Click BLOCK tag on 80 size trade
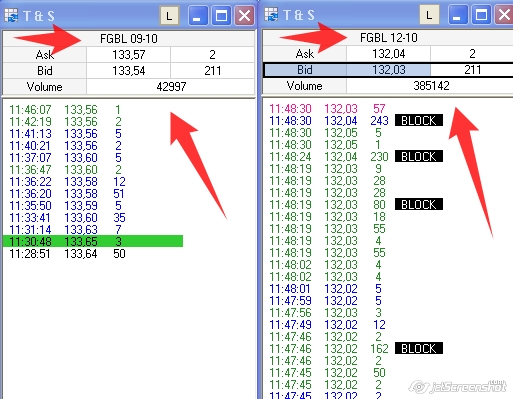The image size is (513, 399). point(419,204)
